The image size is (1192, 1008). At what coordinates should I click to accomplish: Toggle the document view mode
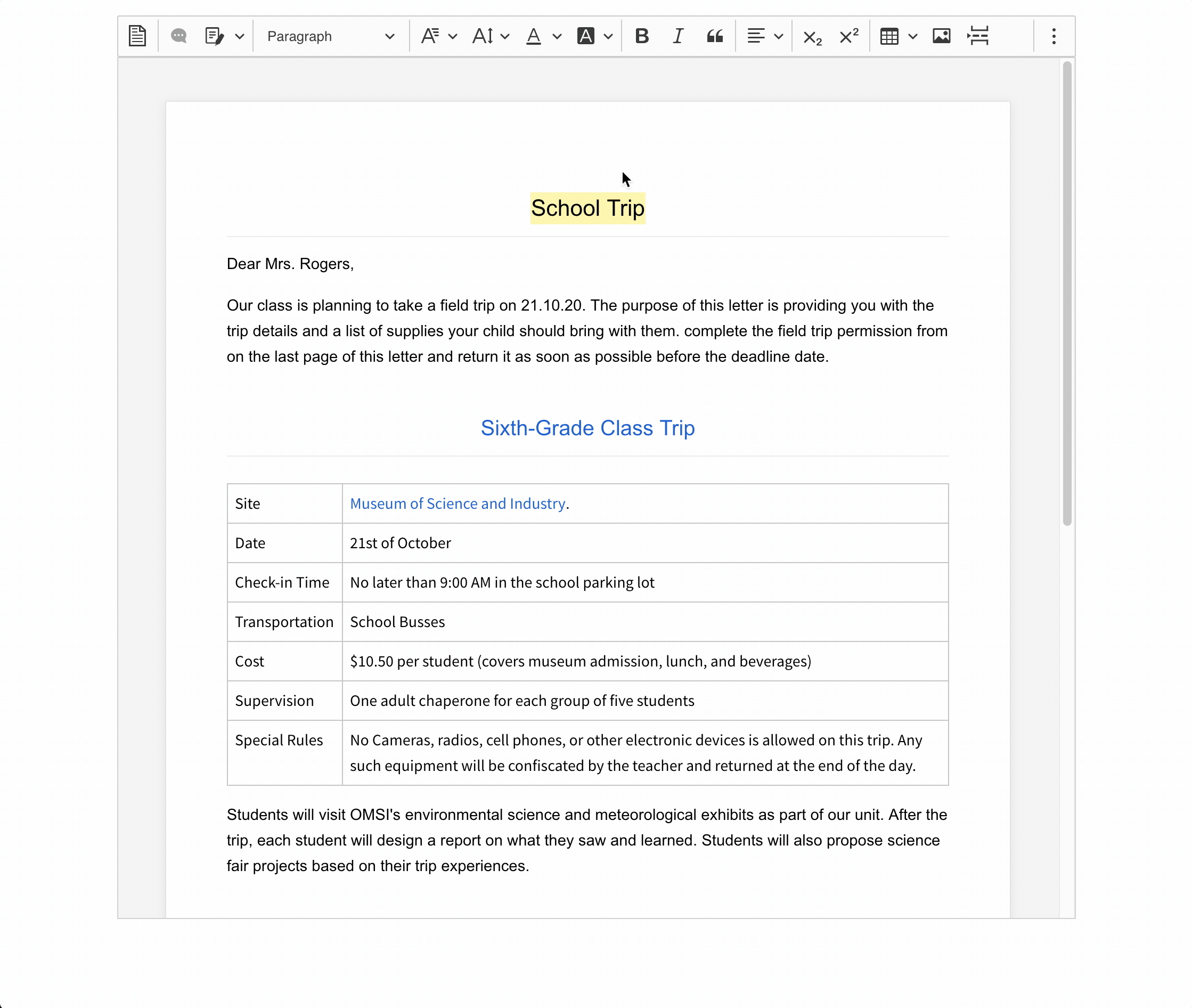[x=138, y=36]
